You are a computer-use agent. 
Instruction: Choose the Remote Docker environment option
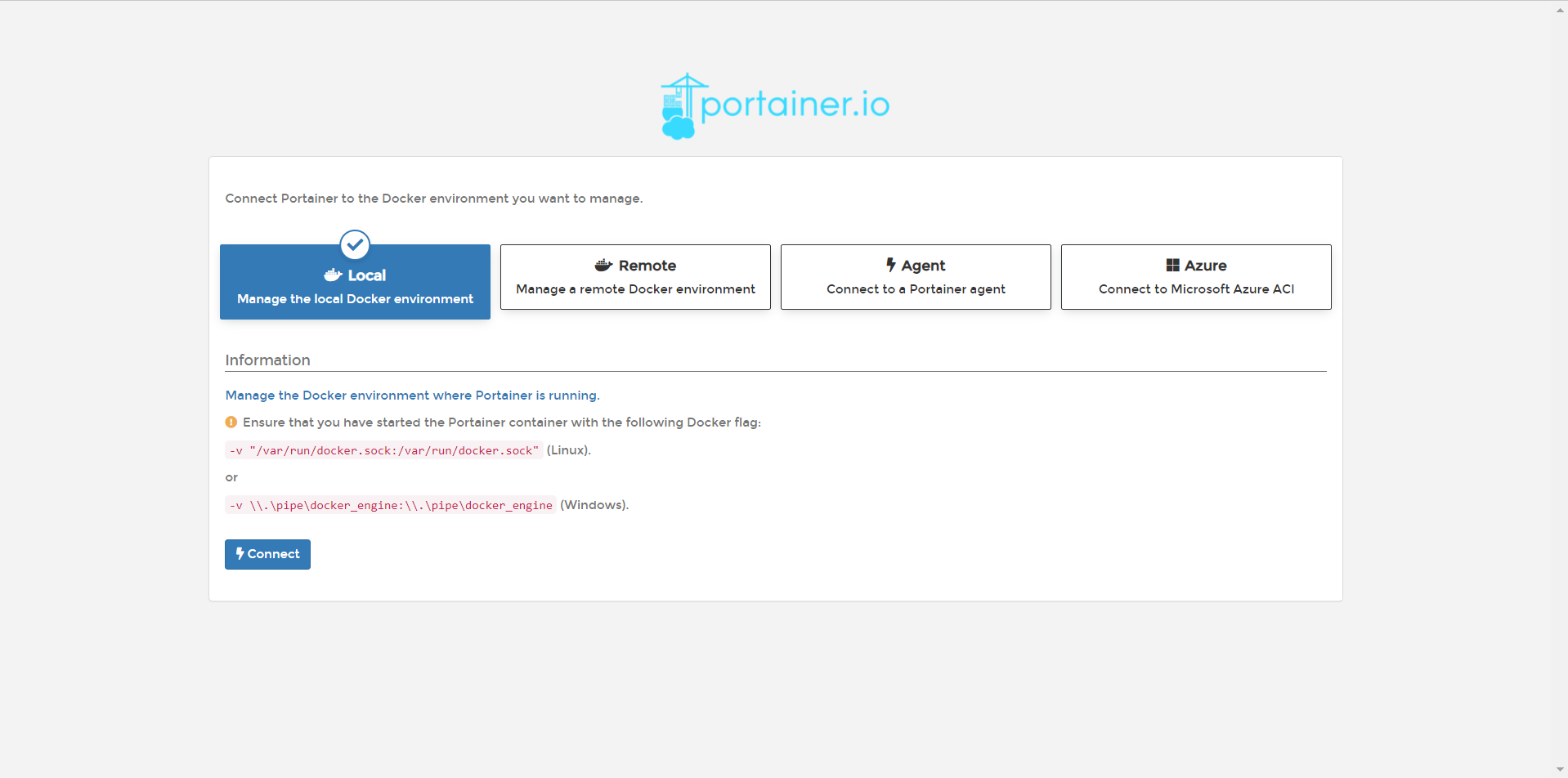[635, 277]
